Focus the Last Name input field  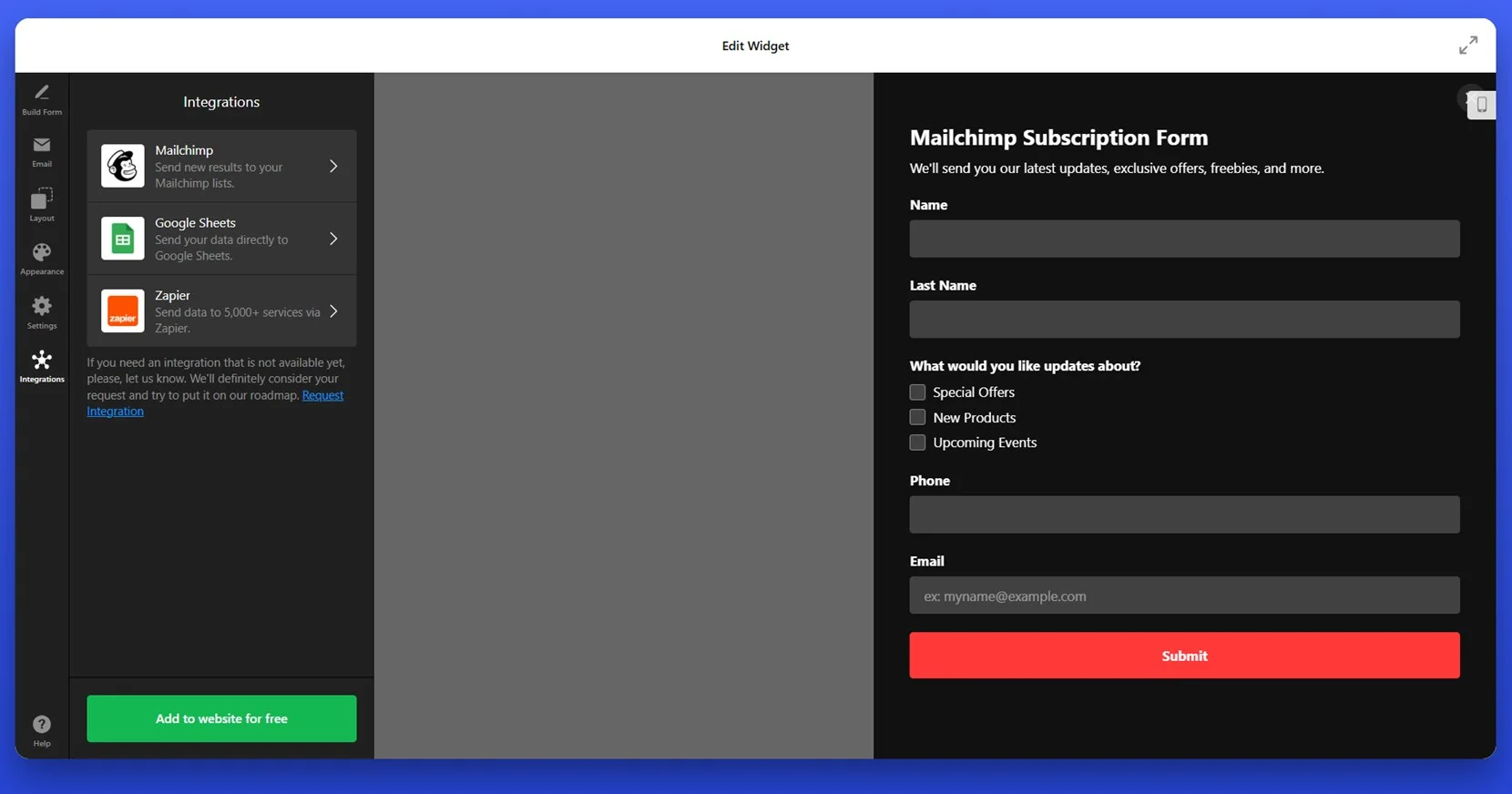click(1184, 320)
